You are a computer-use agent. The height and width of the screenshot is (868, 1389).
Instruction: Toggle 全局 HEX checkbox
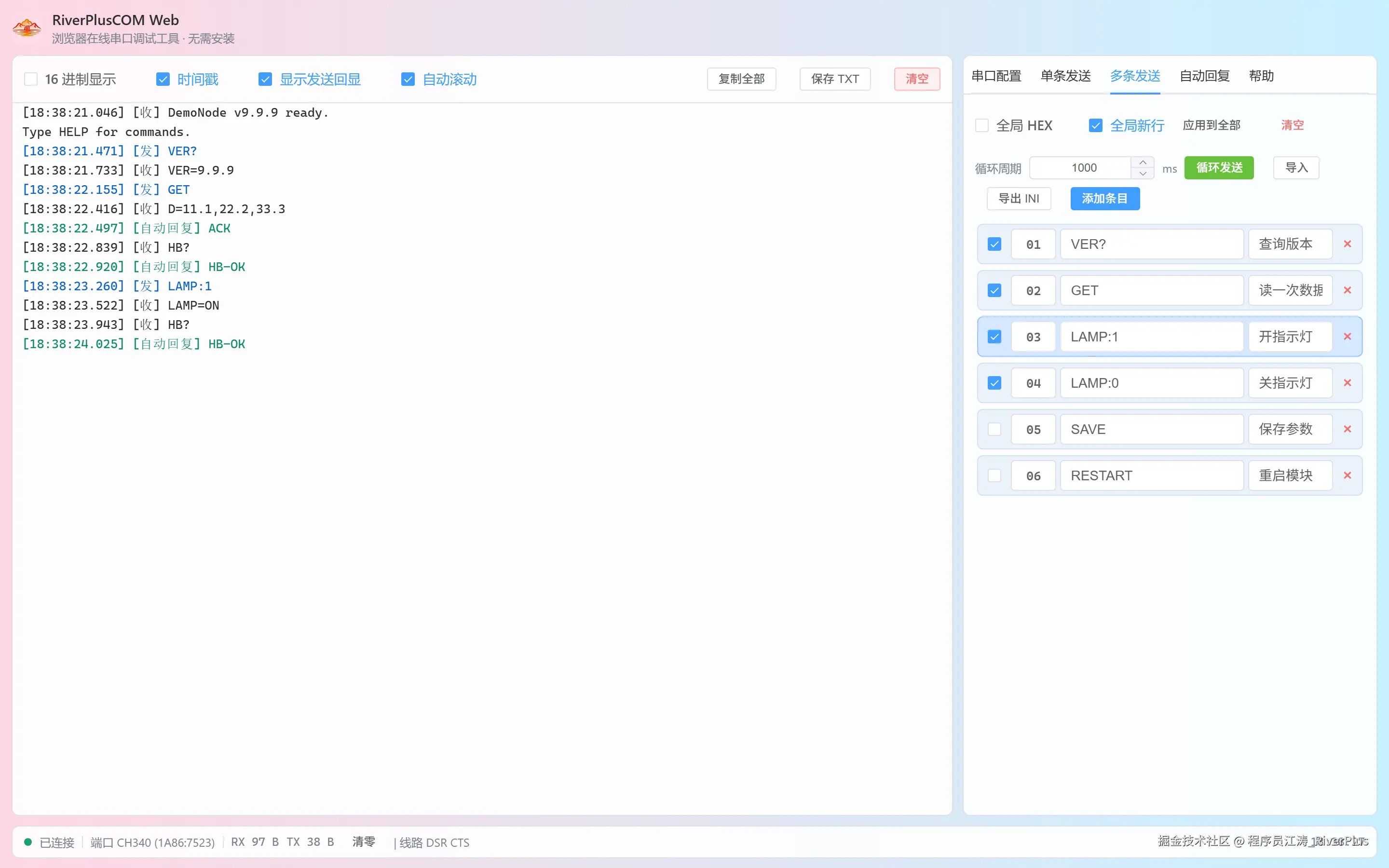click(982, 126)
